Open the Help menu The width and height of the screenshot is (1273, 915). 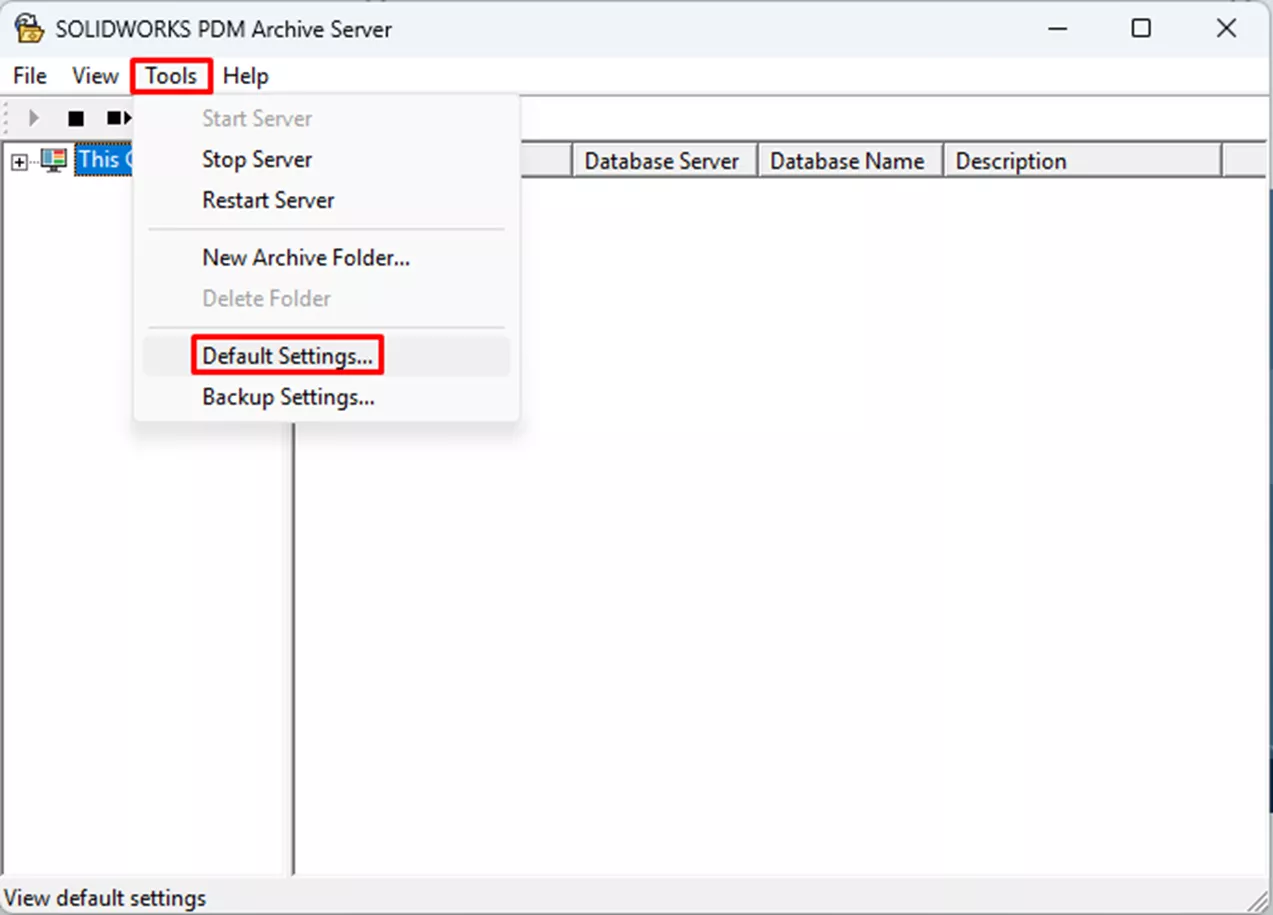tap(246, 76)
